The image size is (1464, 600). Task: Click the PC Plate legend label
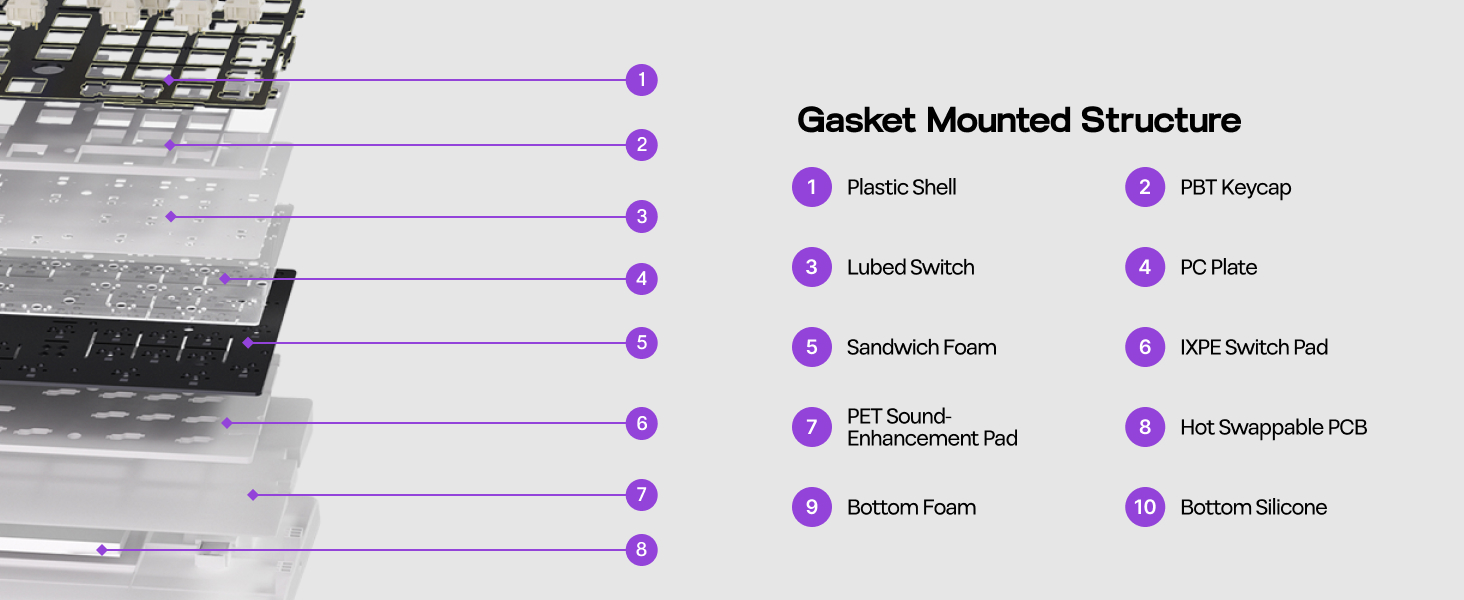point(1218,267)
